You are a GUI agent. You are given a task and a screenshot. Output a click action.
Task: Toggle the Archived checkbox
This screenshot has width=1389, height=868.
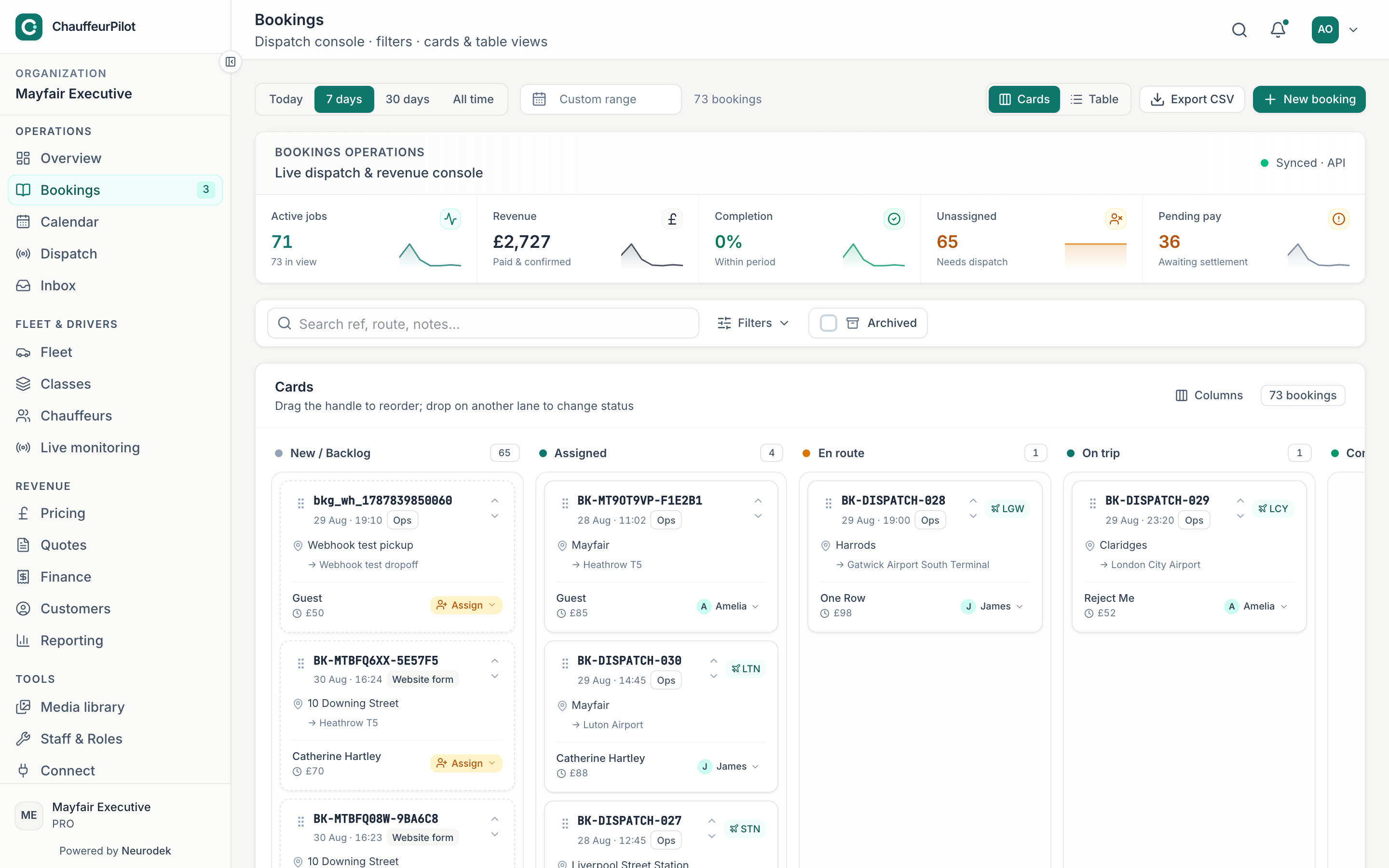828,323
